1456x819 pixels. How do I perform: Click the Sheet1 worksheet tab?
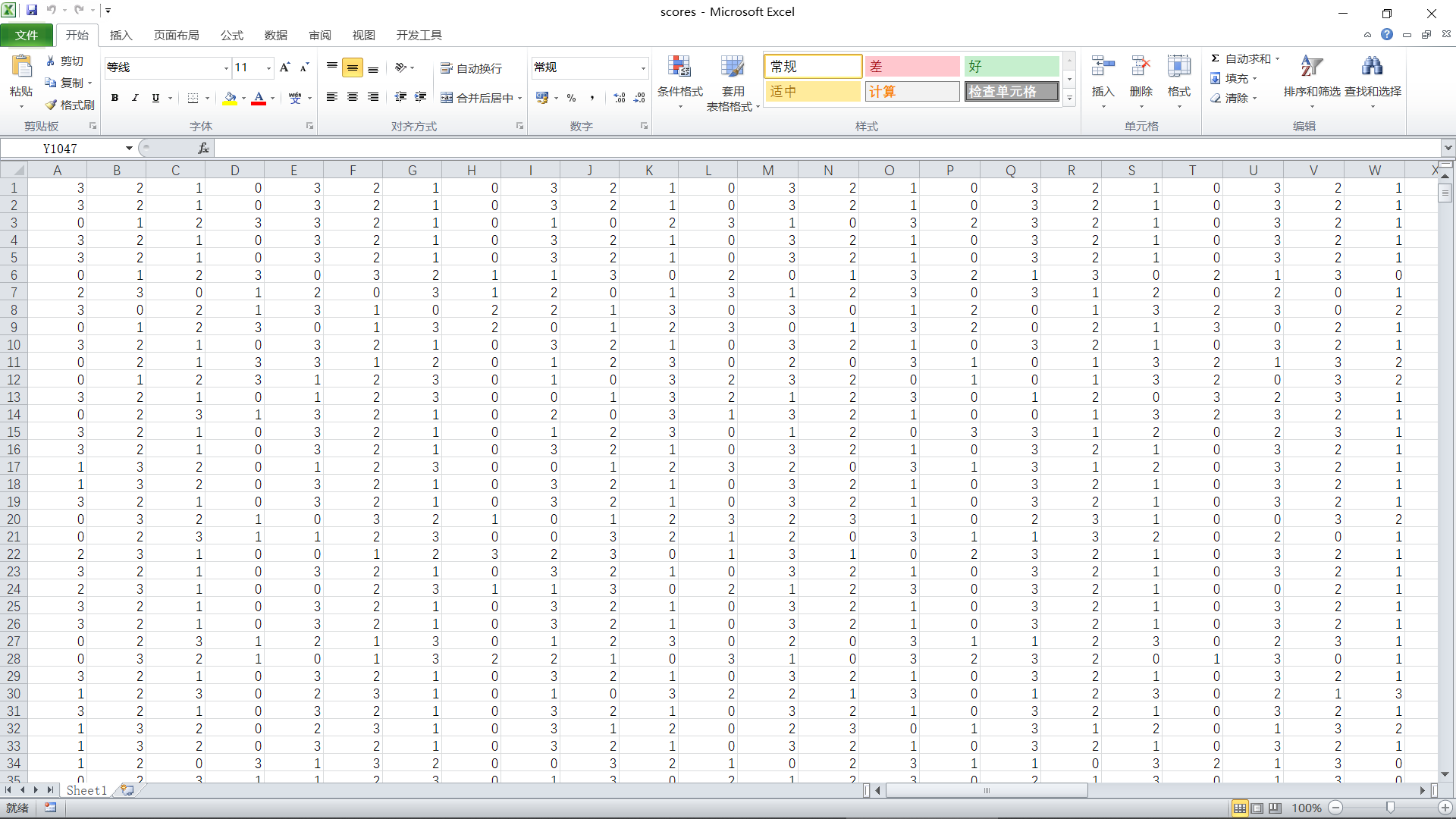(86, 790)
